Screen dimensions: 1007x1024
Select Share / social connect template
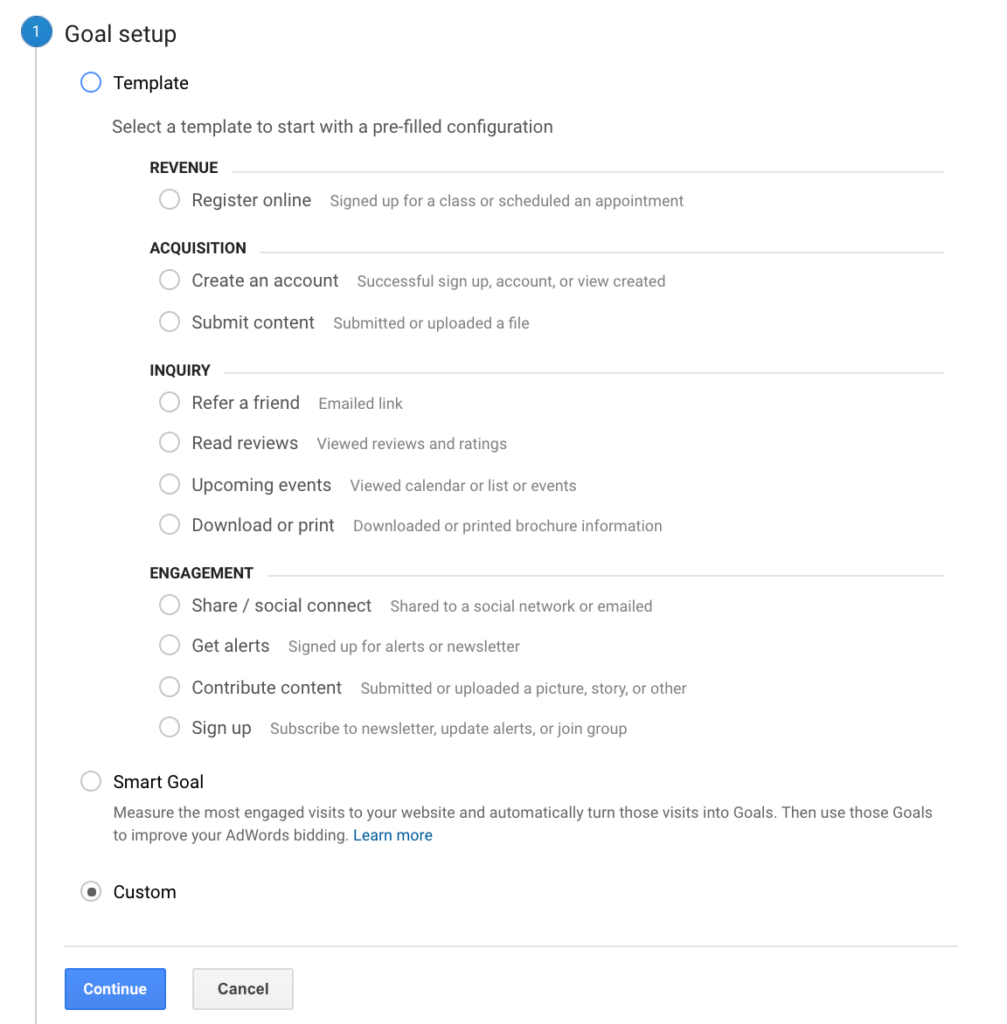pyautogui.click(x=170, y=606)
